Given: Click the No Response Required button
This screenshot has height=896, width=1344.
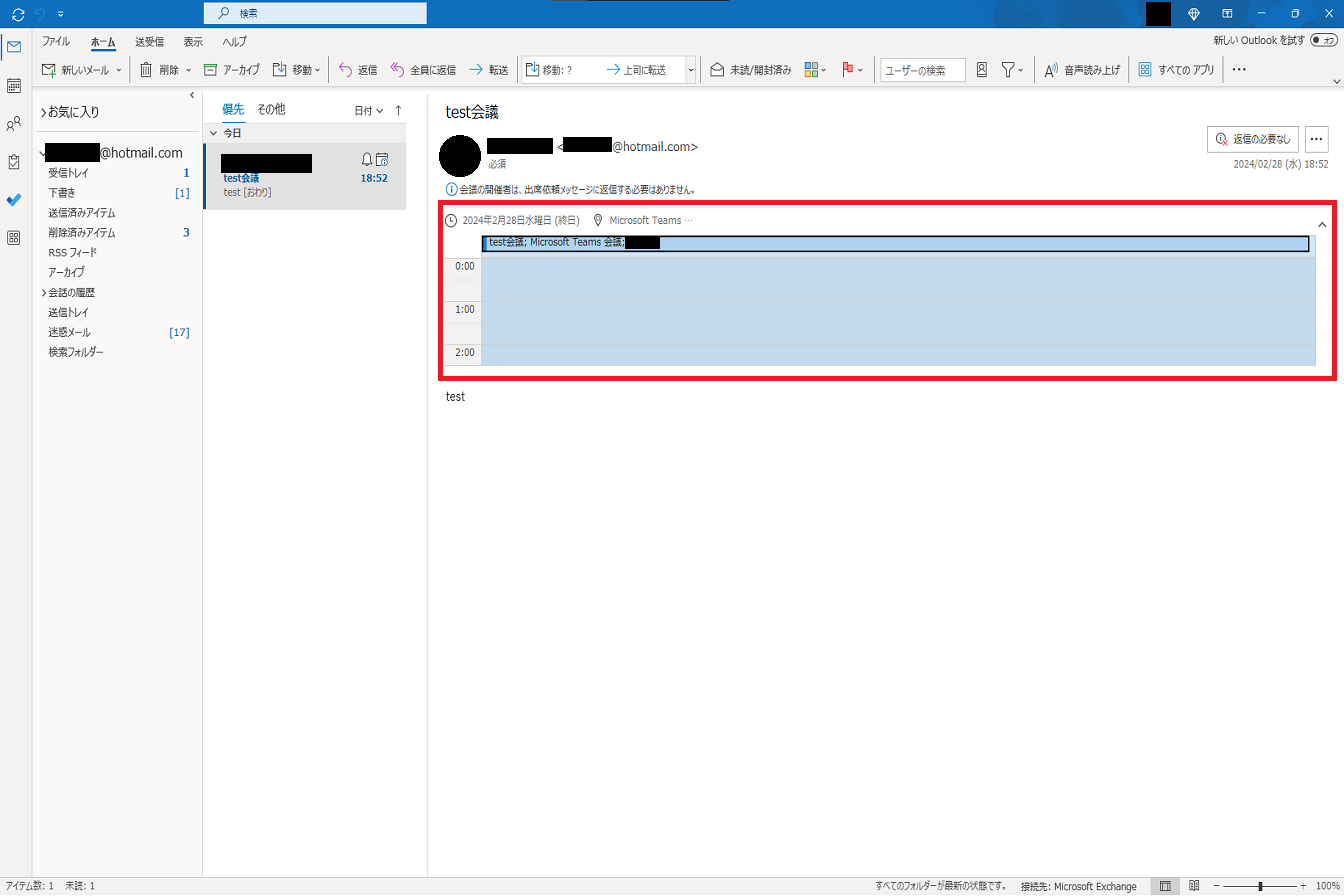Looking at the screenshot, I should 1253,140.
